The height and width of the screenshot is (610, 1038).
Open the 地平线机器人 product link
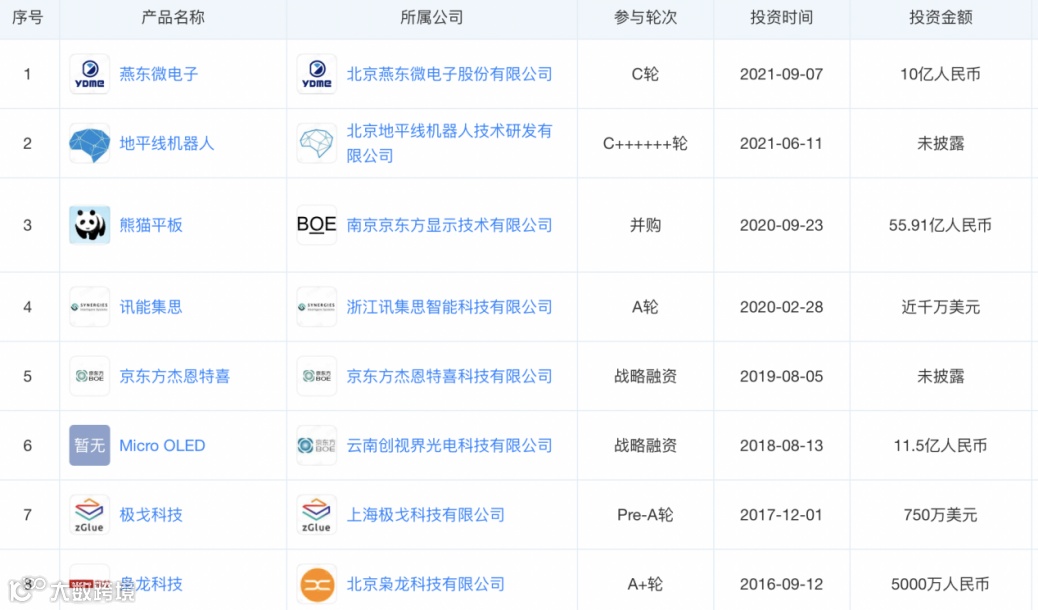click(167, 143)
